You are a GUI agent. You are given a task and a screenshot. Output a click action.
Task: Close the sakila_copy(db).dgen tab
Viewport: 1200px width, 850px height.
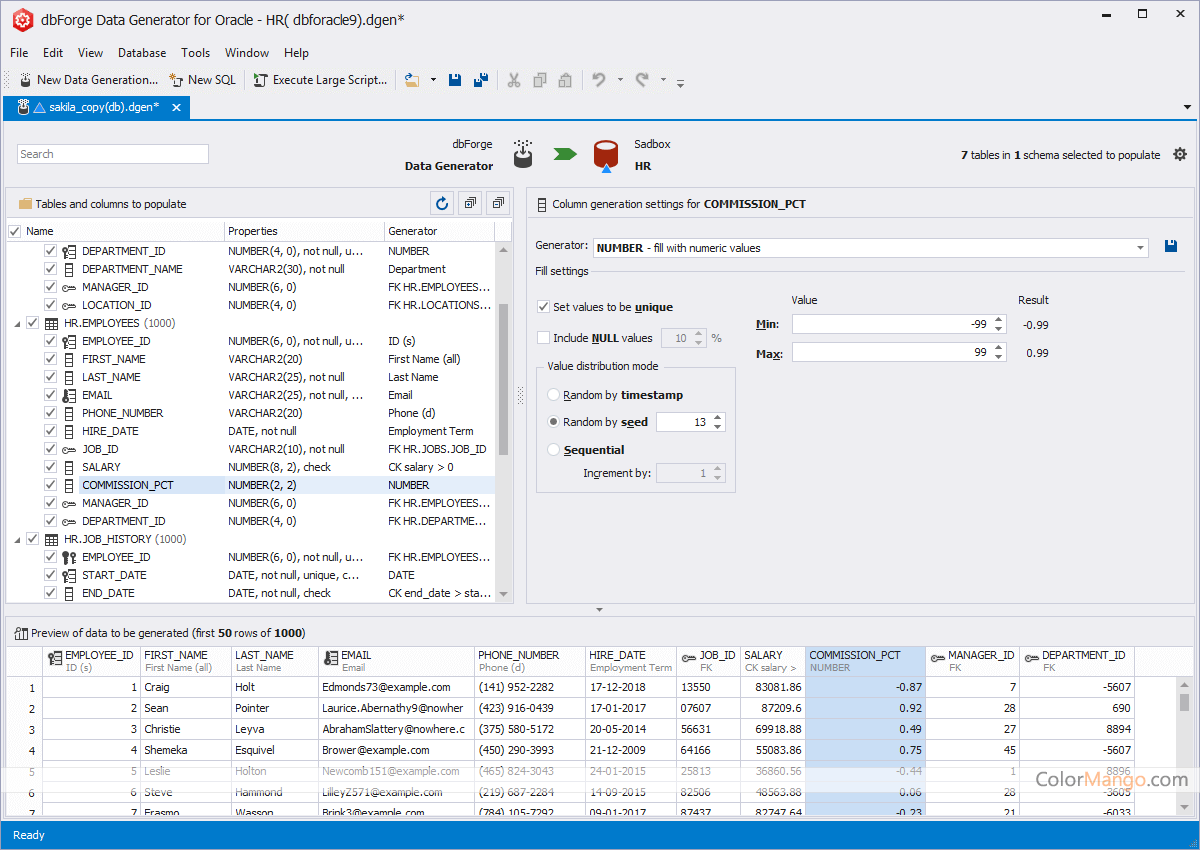tap(177, 107)
